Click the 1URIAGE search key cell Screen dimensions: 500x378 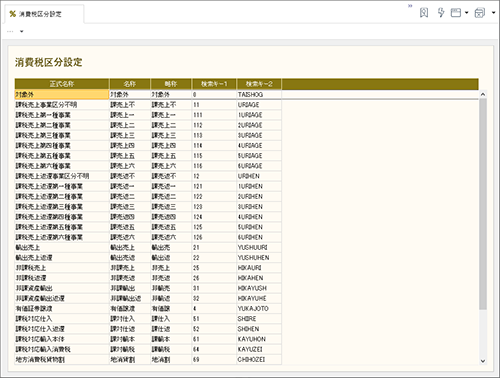[259, 115]
